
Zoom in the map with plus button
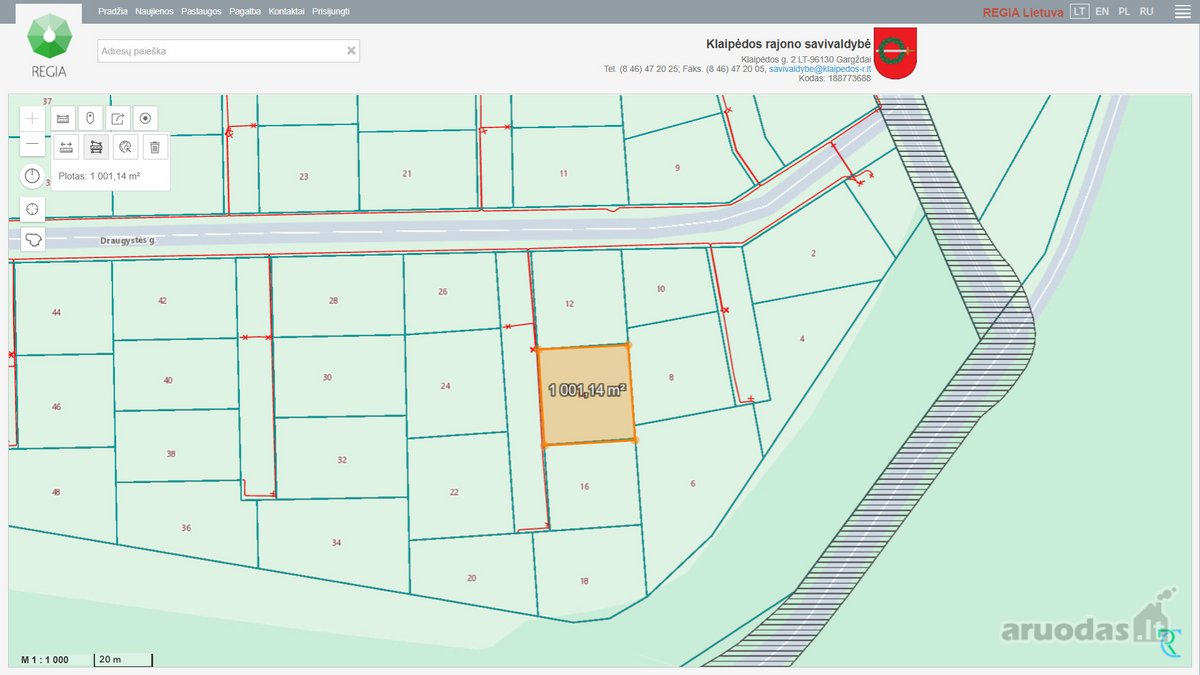pos(33,118)
